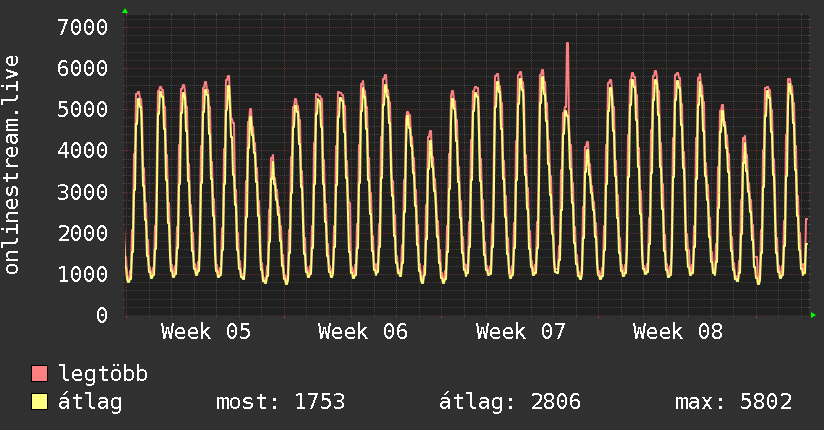
Task: Click the 6000 y-axis label
Action: [x=83, y=68]
